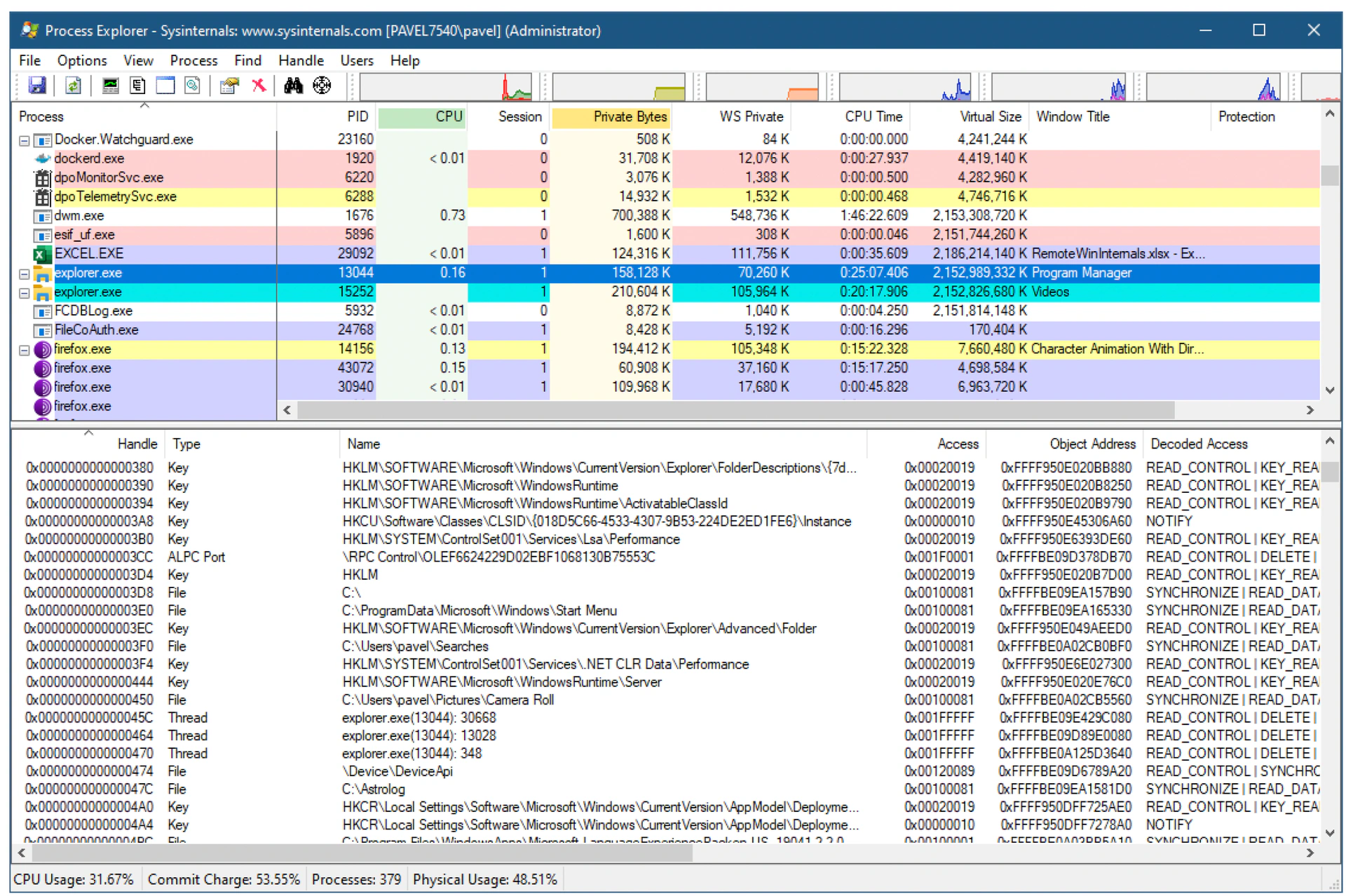Click the process list horizontal scroll-right arrow
The image size is (1346, 896).
(x=1310, y=410)
